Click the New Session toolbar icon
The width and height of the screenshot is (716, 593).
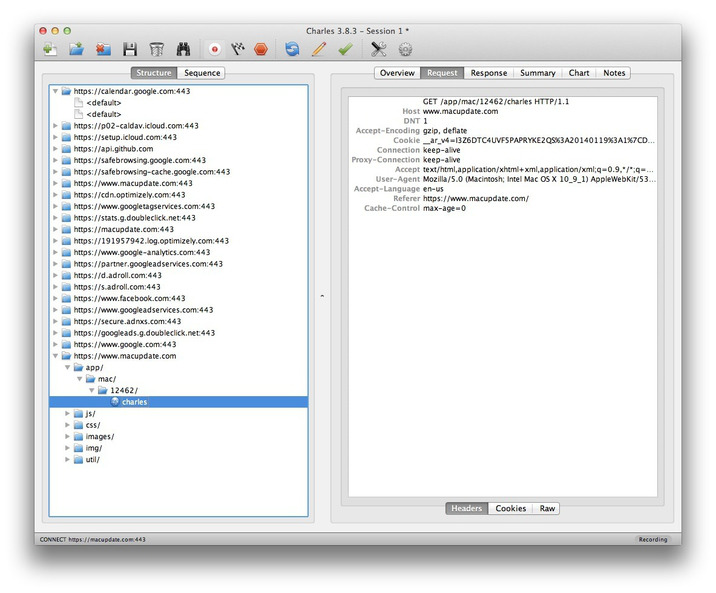pos(50,48)
